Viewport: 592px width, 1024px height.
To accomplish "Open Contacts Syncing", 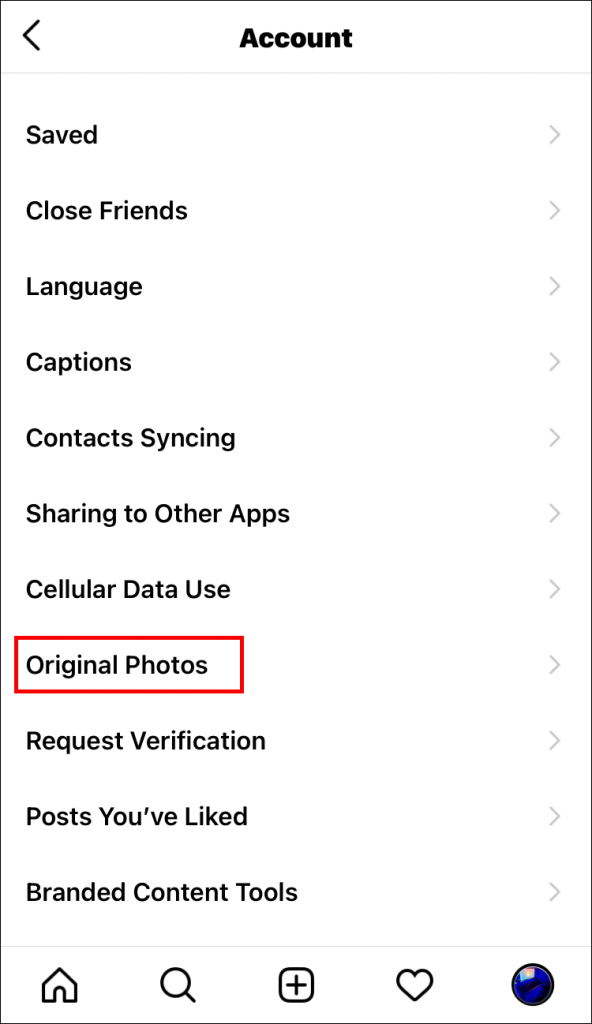I will tap(130, 437).
